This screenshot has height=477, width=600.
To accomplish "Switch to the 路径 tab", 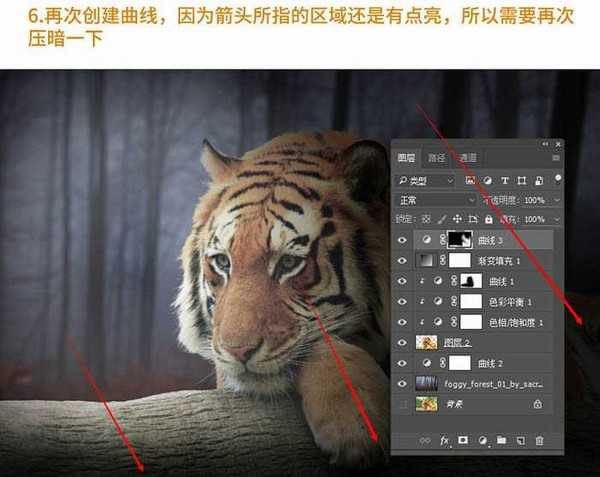I will (437, 157).
